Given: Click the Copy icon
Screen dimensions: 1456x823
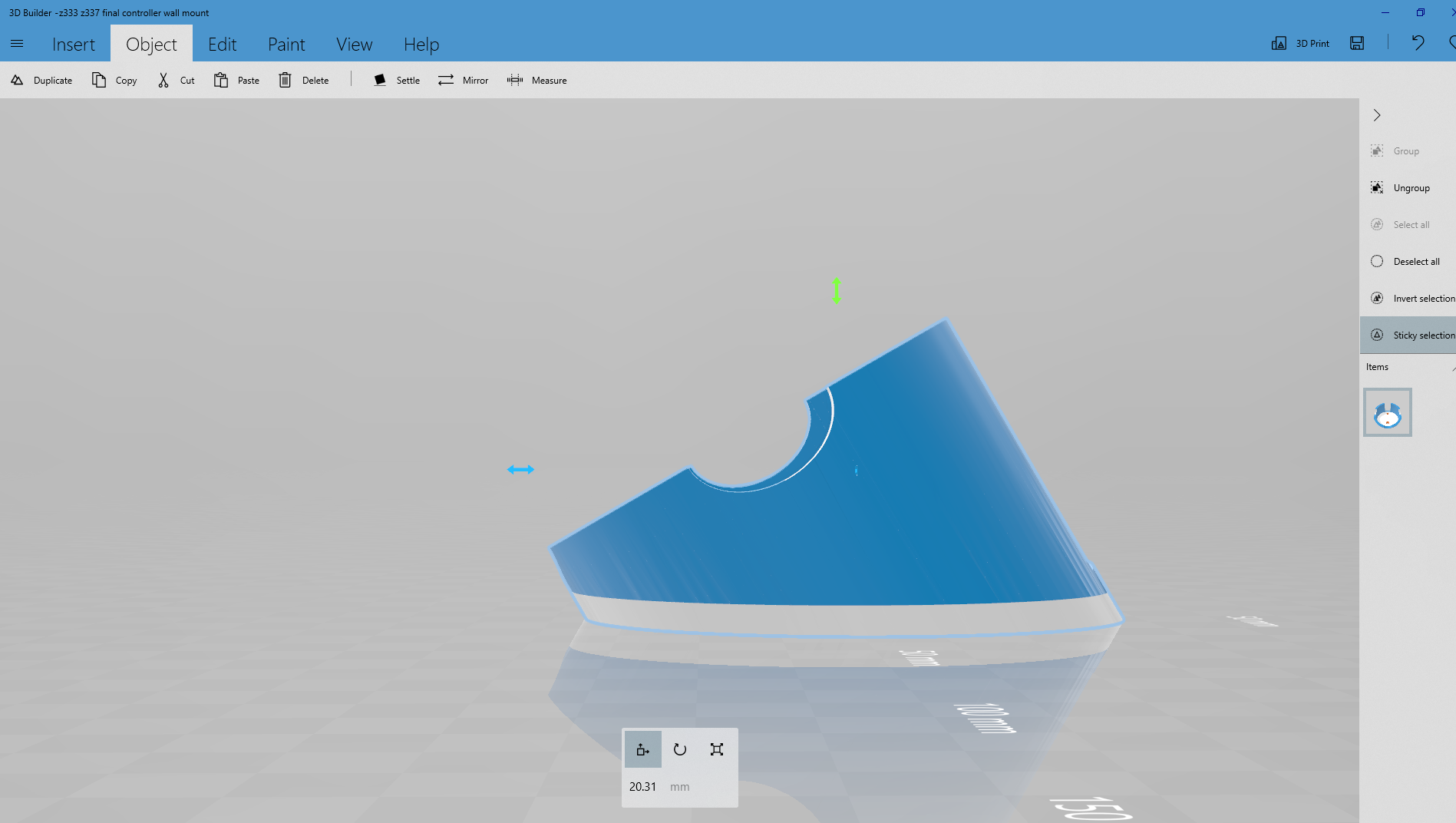Looking at the screenshot, I should 99,80.
